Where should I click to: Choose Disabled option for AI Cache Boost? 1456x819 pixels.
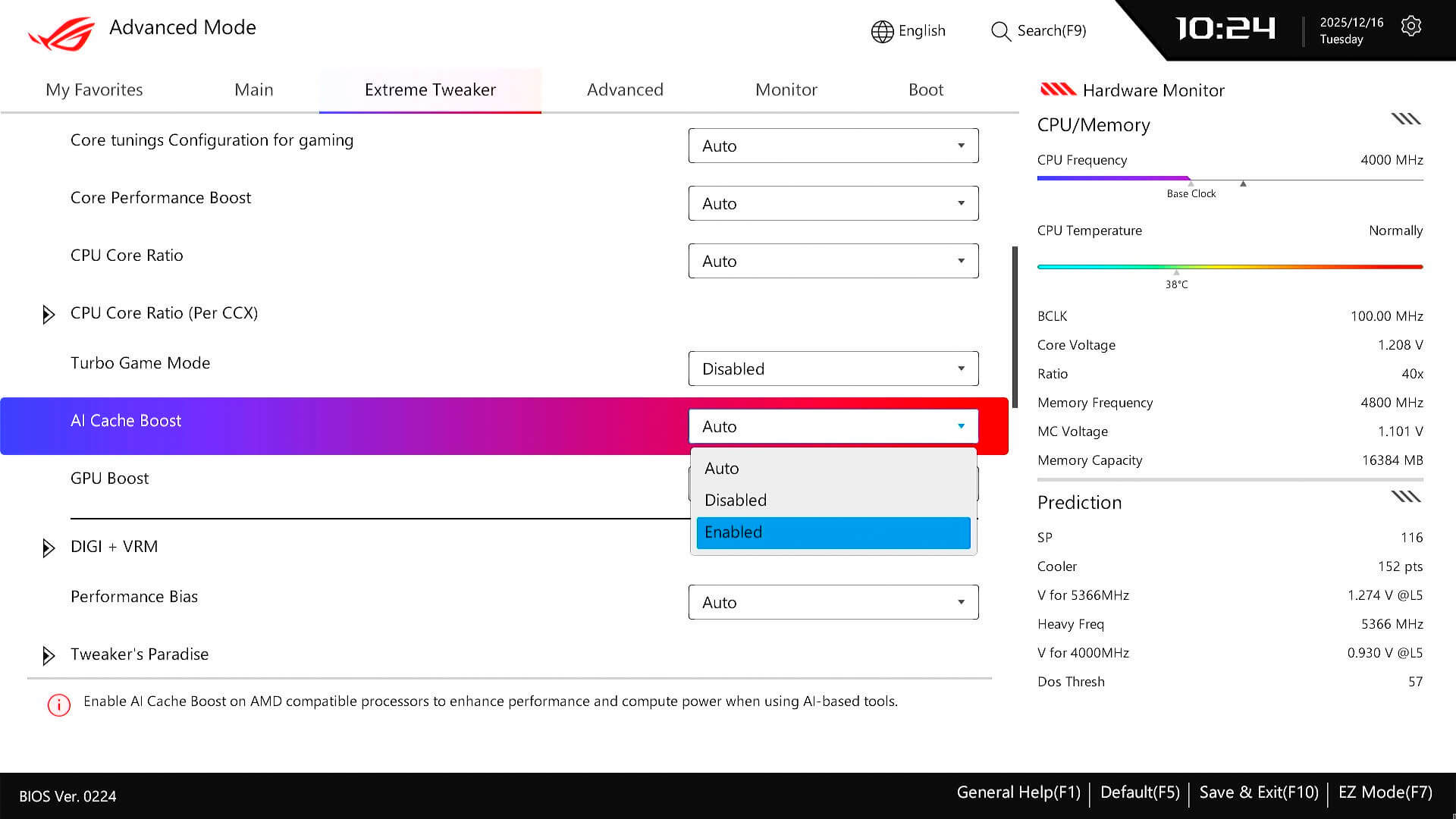(x=833, y=500)
